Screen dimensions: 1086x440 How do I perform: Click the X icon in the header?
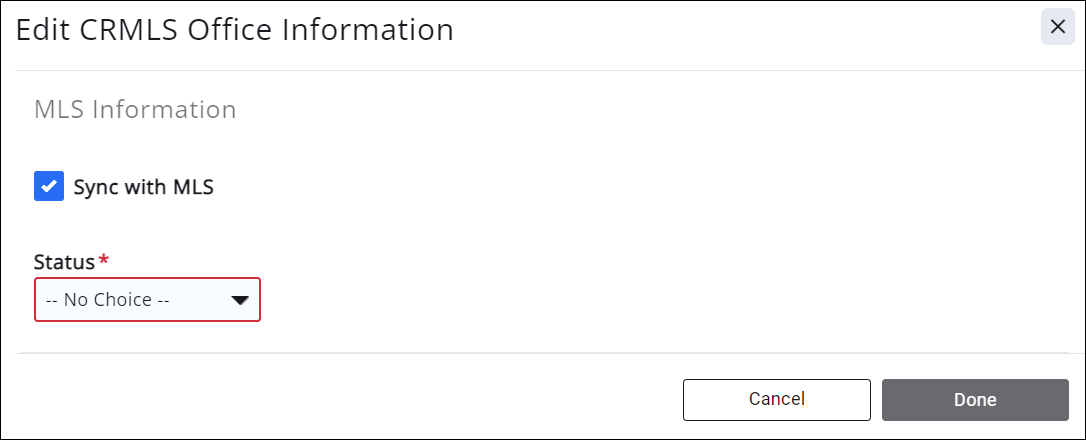point(1057,27)
